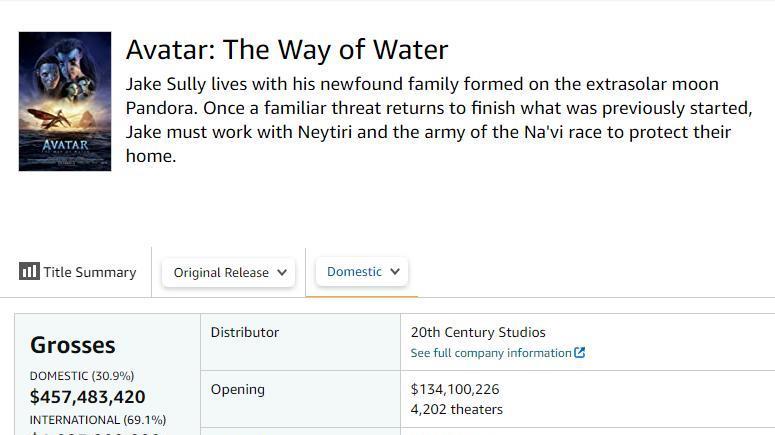Open the Domestic dropdown chevron

(x=395, y=271)
